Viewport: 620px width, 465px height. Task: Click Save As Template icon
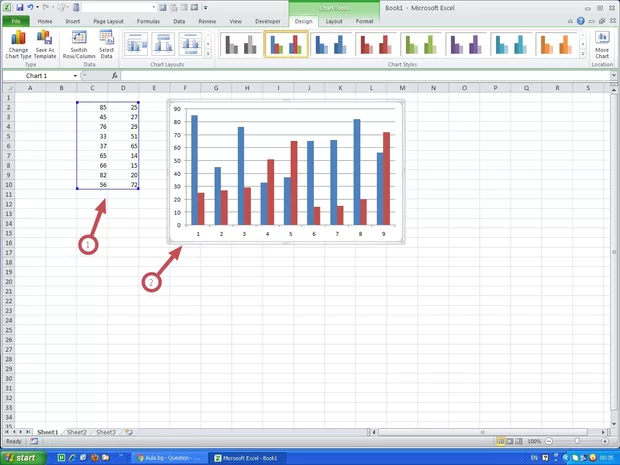coord(45,44)
